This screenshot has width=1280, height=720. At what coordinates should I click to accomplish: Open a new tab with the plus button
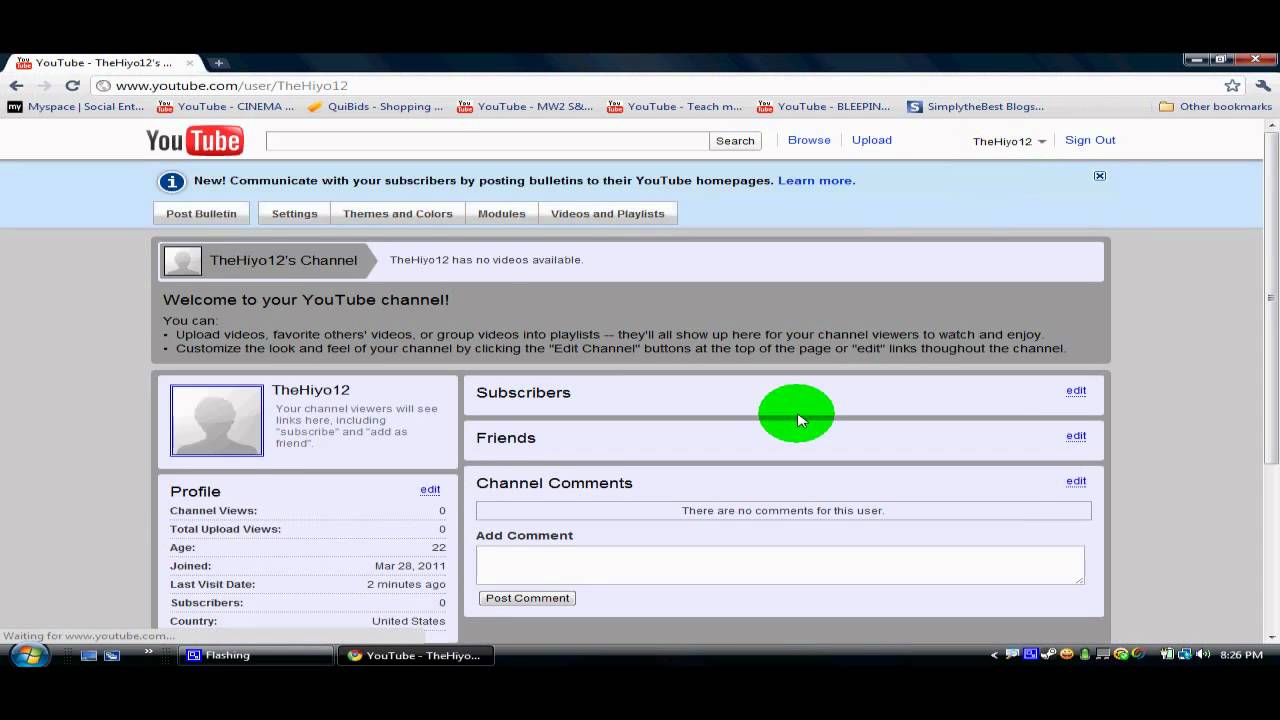(218, 63)
